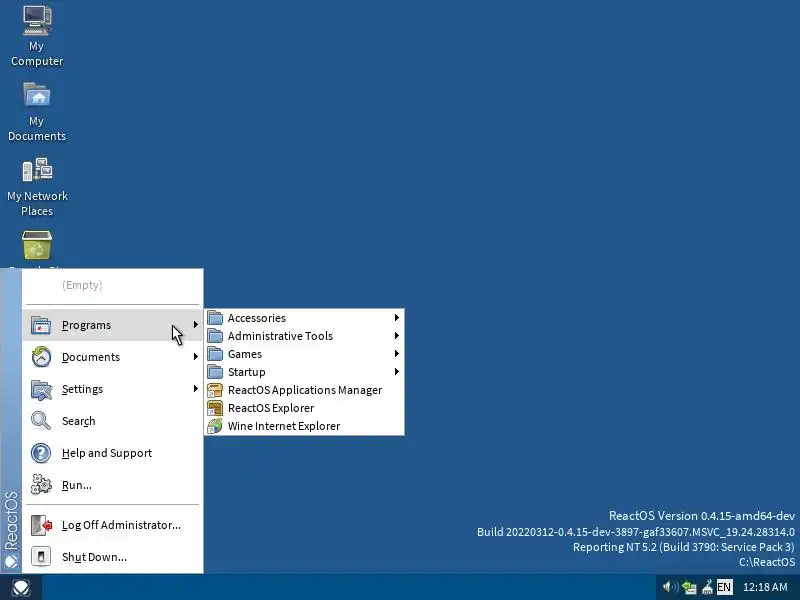Click the ReactOS Applications Manager icon
This screenshot has width=800, height=600.
[x=215, y=390]
